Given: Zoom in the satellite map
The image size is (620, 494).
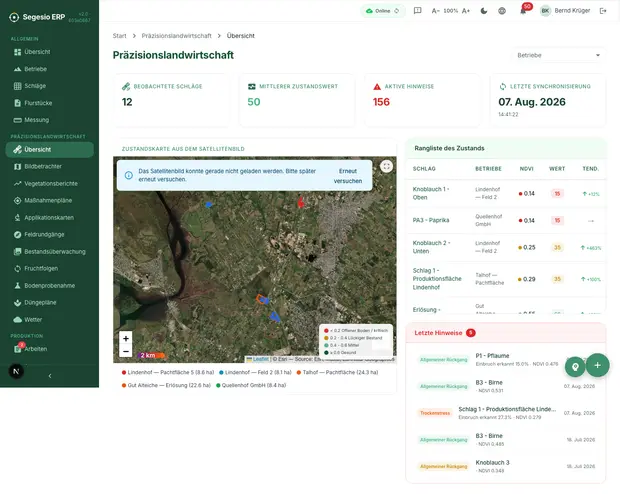Looking at the screenshot, I should tap(126, 339).
